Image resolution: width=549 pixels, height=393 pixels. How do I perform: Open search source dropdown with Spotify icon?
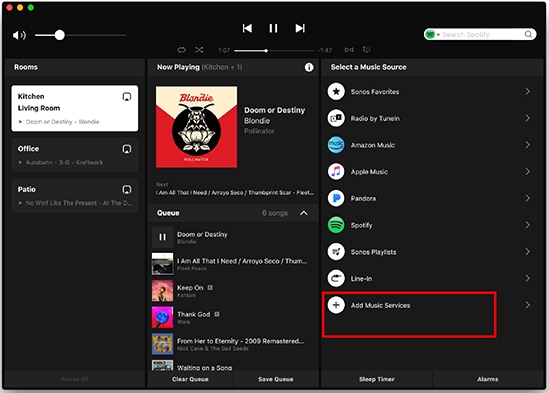click(432, 34)
